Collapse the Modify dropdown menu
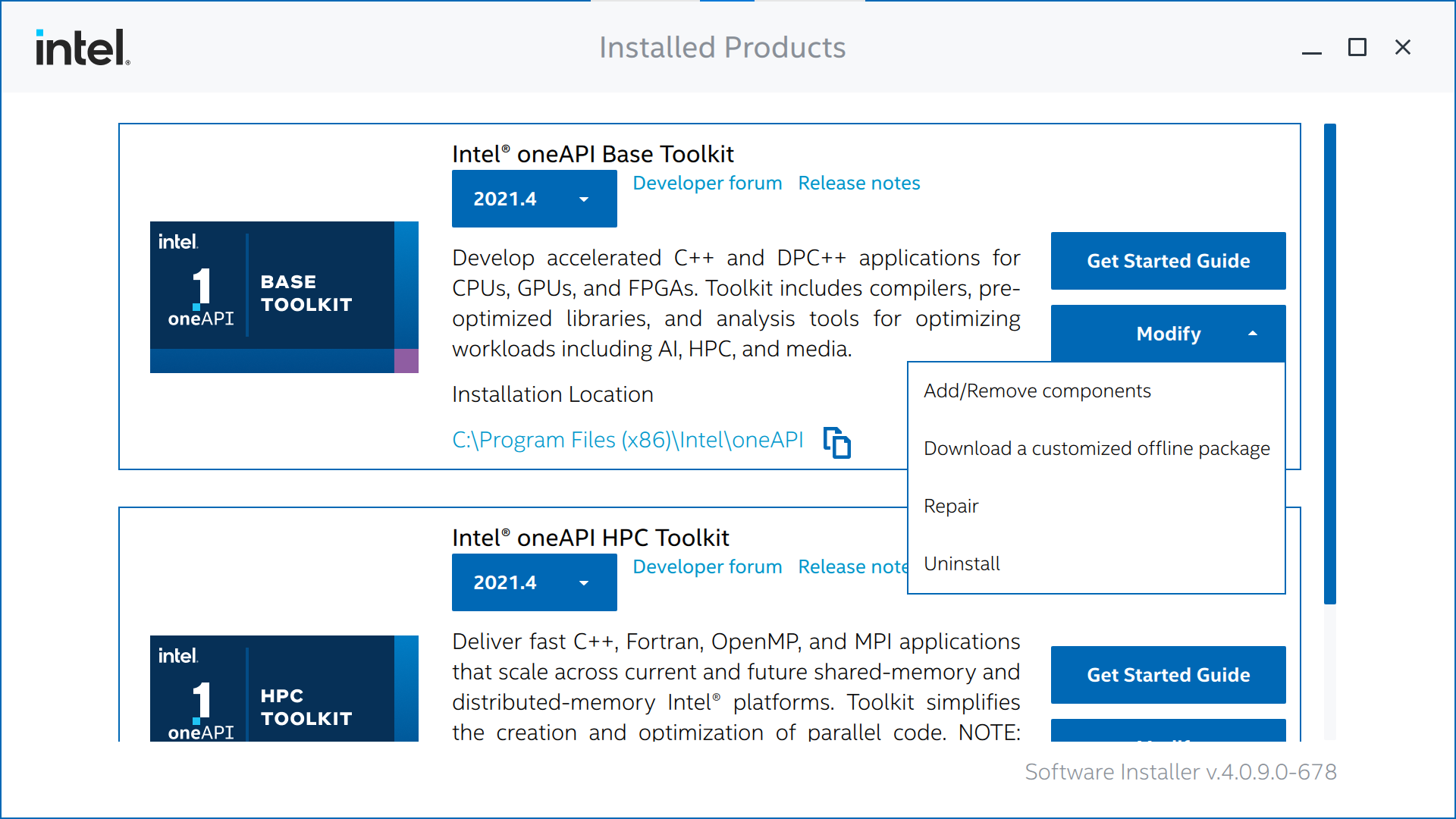The width and height of the screenshot is (1456, 819). 1168,334
